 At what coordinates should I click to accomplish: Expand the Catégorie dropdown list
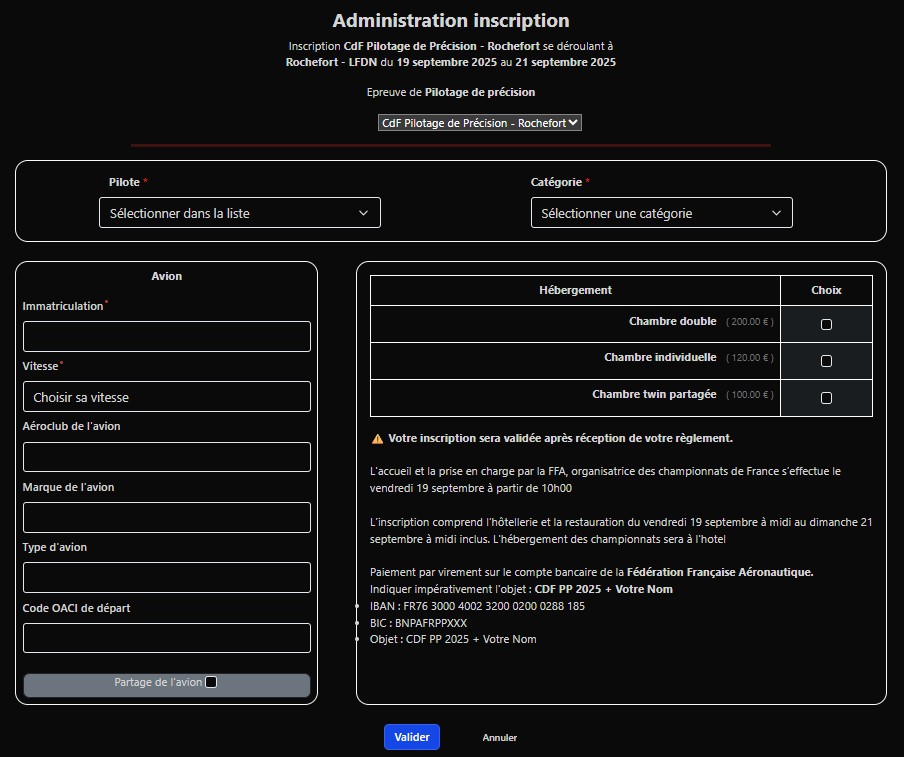click(x=661, y=213)
